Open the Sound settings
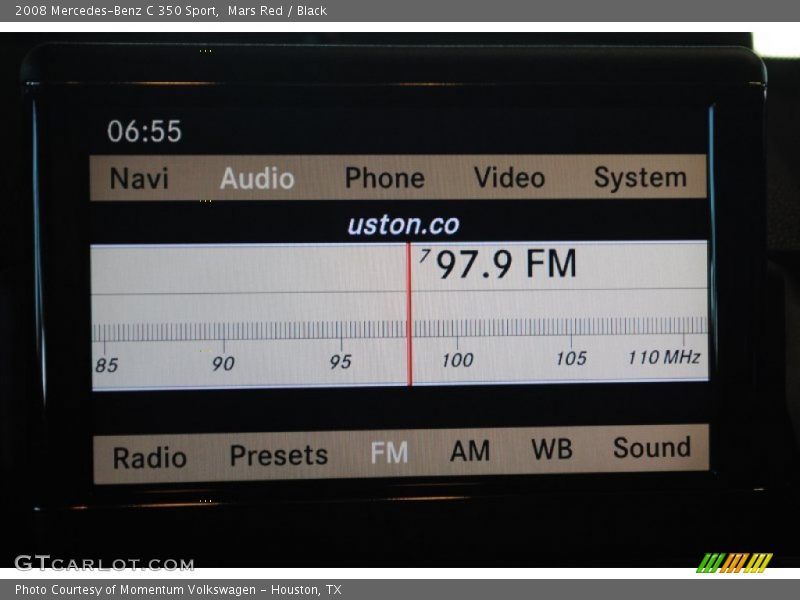Screen dimensions: 800x600 pyautogui.click(x=652, y=448)
